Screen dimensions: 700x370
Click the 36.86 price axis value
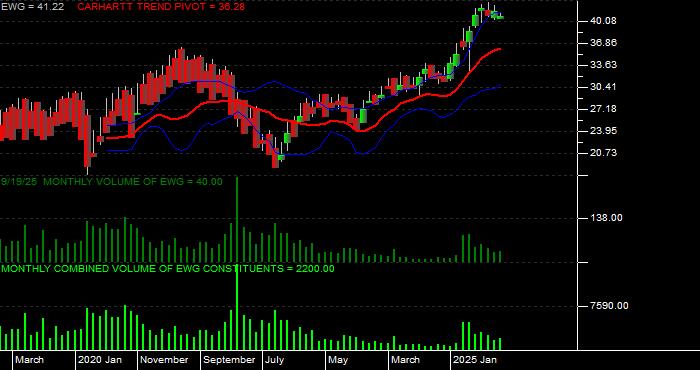(604, 43)
